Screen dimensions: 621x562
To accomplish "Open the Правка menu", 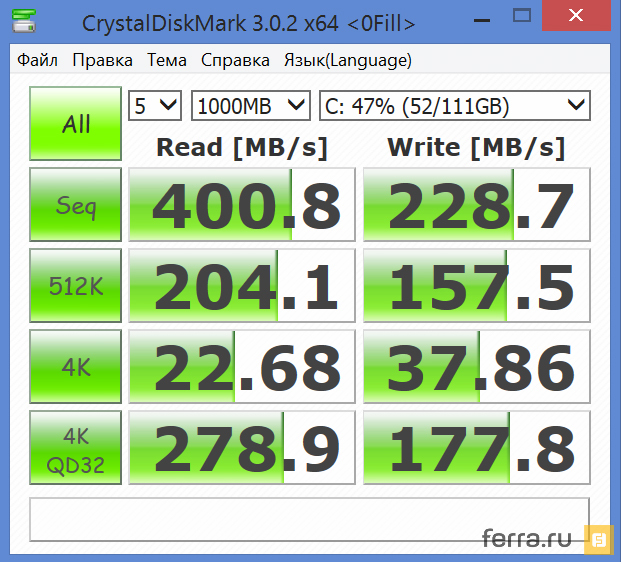I will (102, 60).
